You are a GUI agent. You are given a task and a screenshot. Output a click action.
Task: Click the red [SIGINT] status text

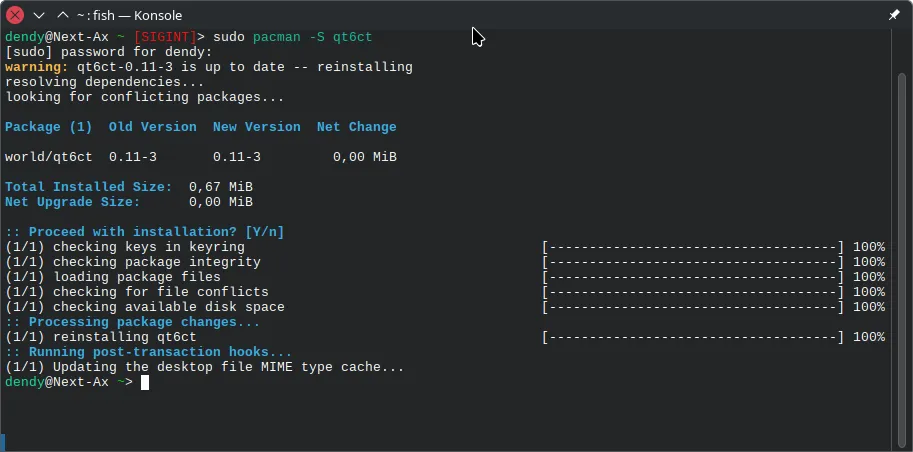[x=165, y=37]
